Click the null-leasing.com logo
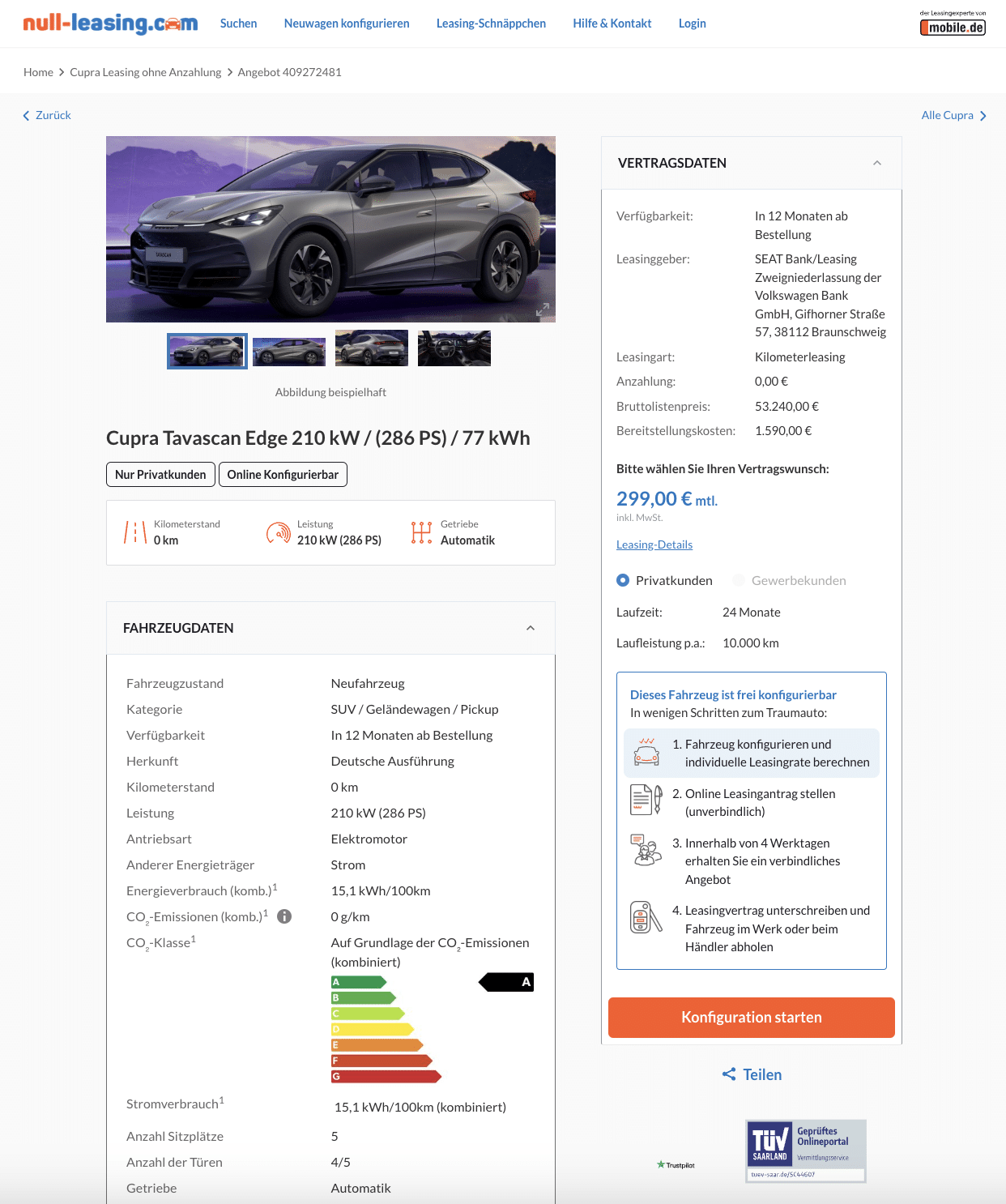 pyautogui.click(x=110, y=23)
